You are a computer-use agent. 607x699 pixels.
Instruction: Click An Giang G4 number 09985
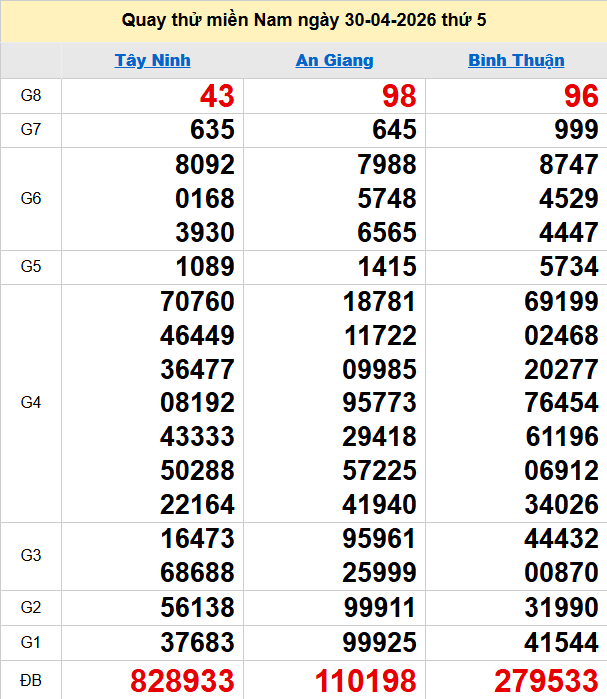[x=379, y=369]
